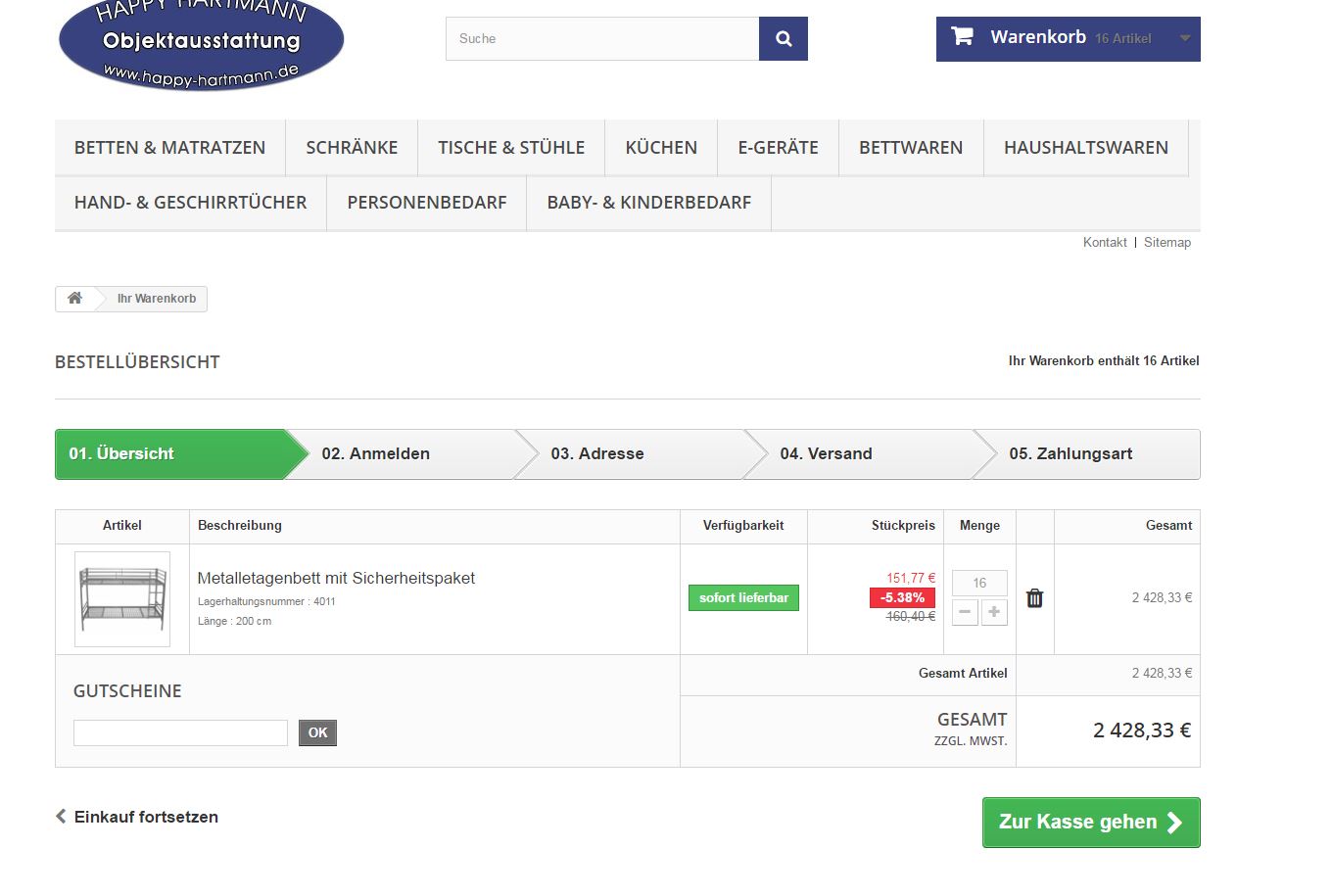Screen dimensions: 1332x896
Task: Click the Beschreibung column header
Action: point(240,526)
